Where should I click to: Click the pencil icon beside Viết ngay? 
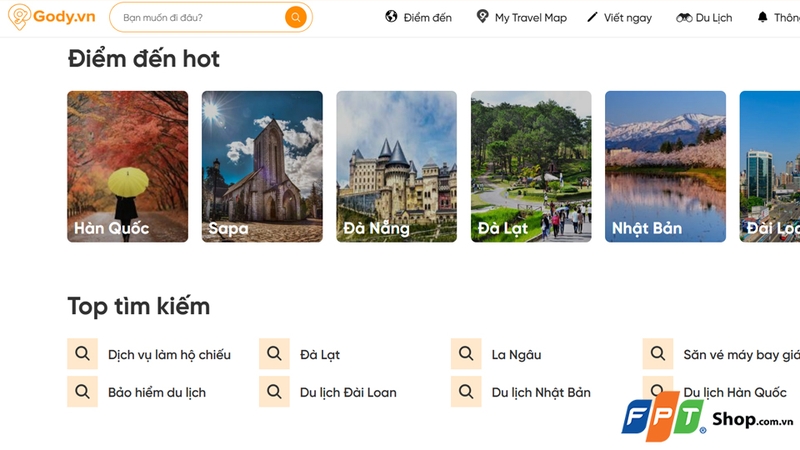pyautogui.click(x=593, y=17)
